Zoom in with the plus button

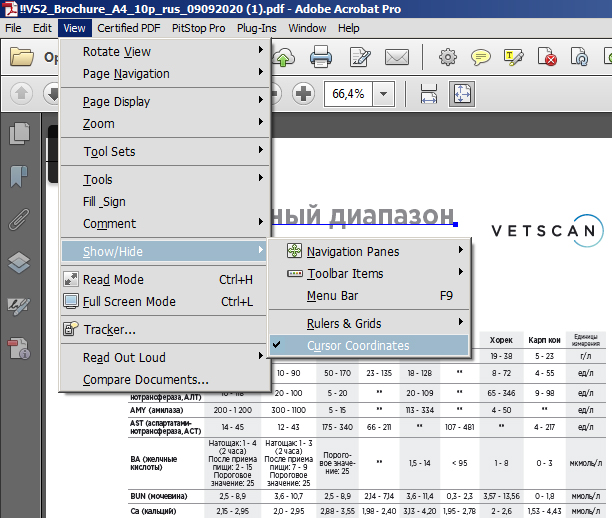pyautogui.click(x=303, y=94)
